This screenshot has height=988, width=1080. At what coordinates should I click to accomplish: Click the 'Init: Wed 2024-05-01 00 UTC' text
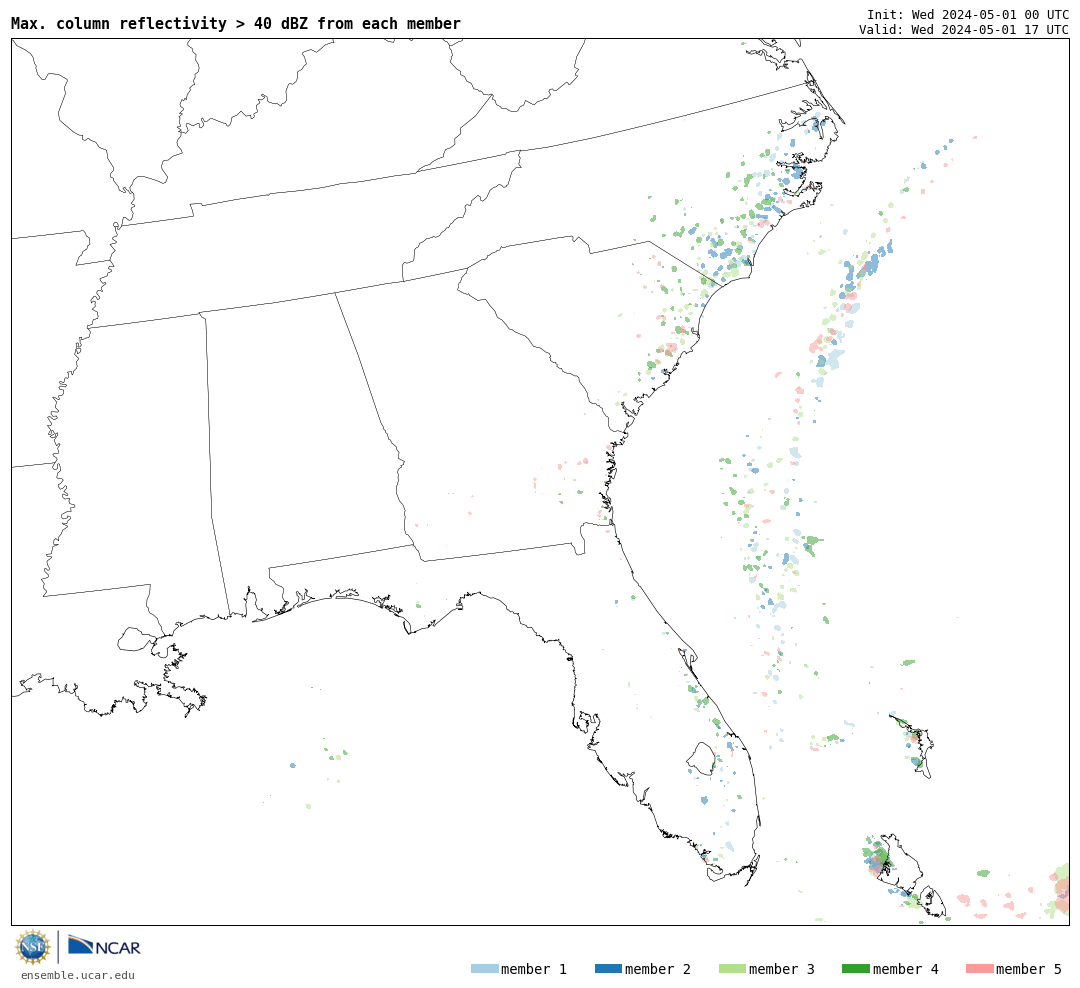[x=968, y=14]
